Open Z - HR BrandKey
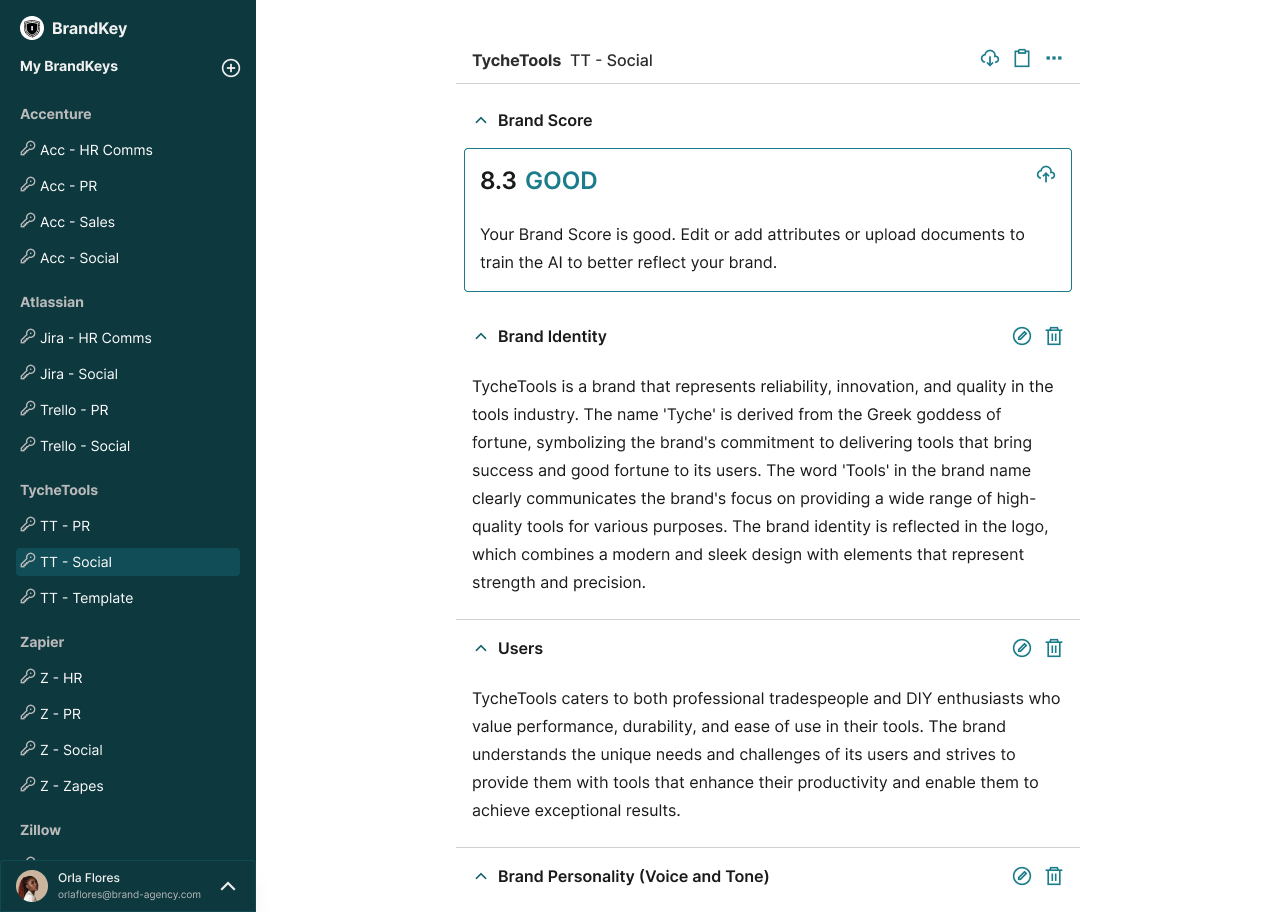Screen dimensions: 1280x912 point(128,678)
